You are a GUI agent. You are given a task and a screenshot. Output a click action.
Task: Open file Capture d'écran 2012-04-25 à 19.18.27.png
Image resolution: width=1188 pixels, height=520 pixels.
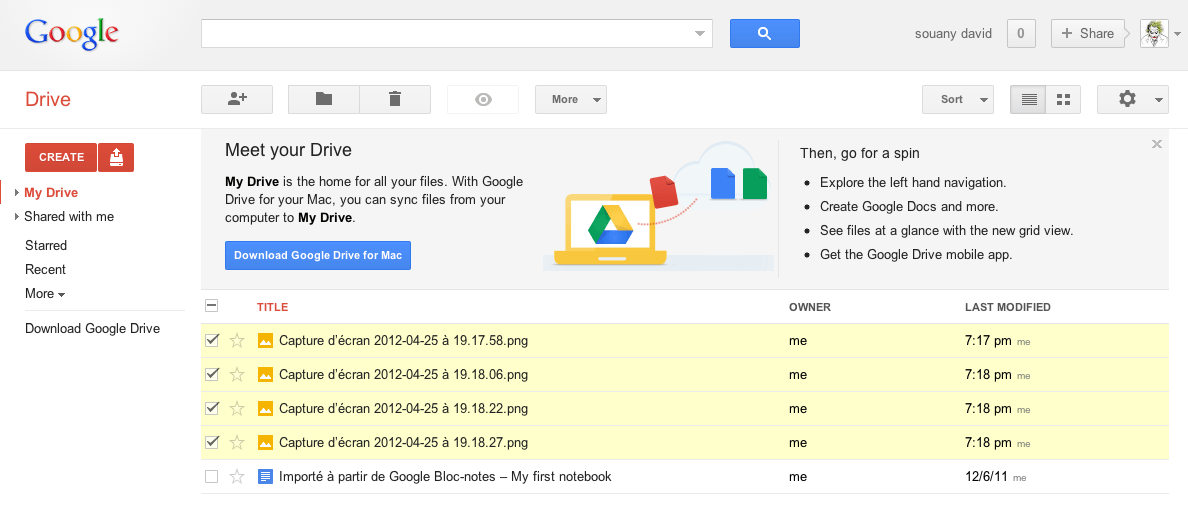(403, 443)
